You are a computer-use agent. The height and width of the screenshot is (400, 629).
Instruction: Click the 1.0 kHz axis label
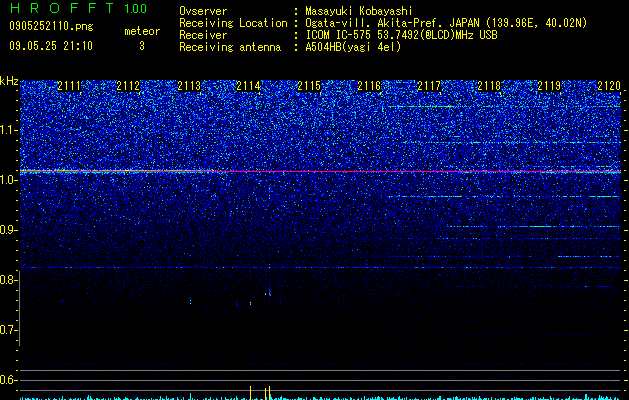tap(8, 180)
